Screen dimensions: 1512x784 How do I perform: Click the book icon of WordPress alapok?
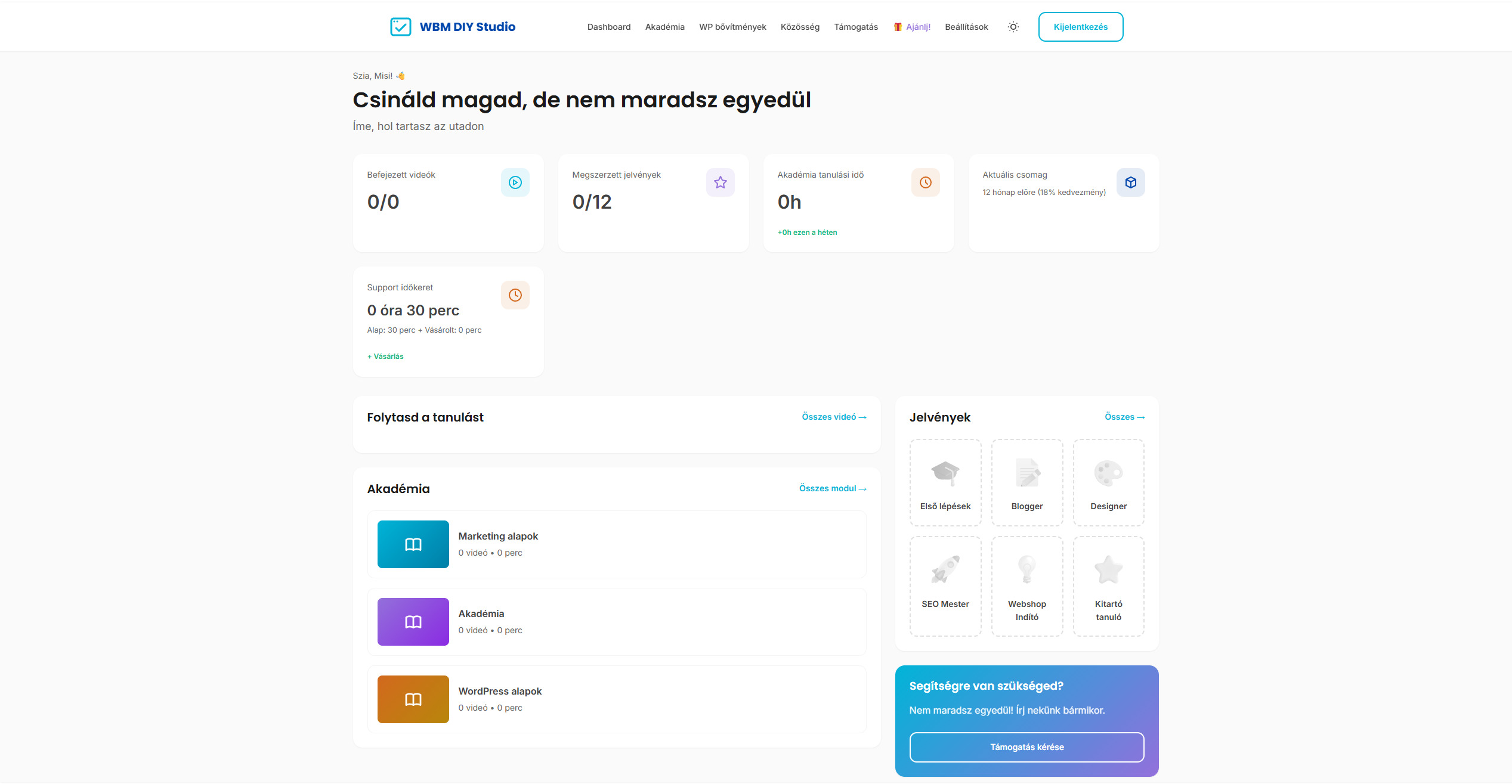[x=413, y=699]
